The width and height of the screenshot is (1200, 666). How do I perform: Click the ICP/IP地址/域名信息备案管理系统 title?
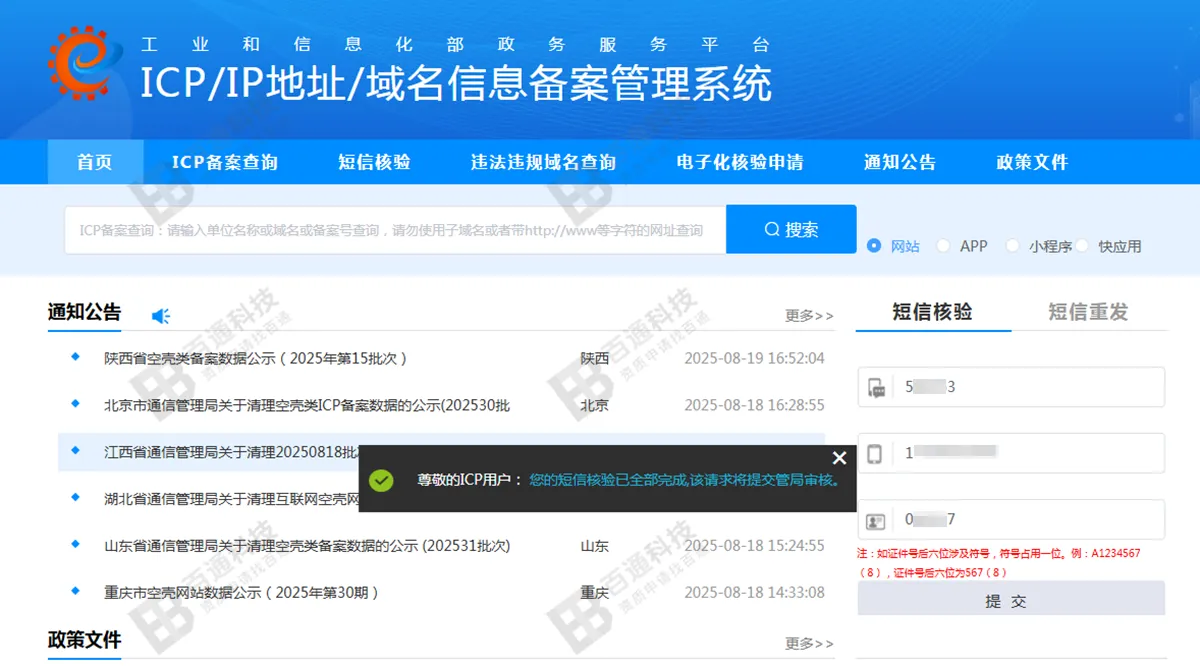456,84
